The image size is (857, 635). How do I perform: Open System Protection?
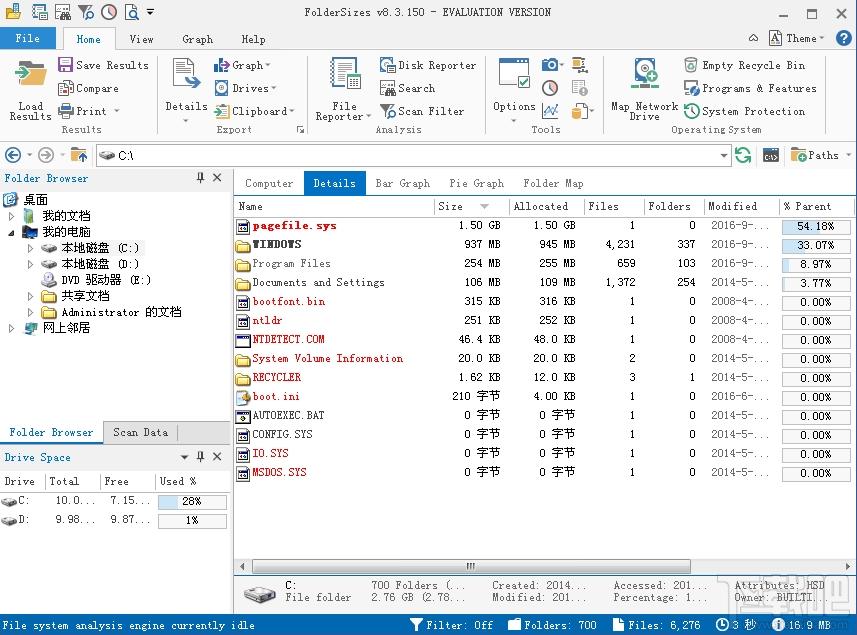point(744,111)
